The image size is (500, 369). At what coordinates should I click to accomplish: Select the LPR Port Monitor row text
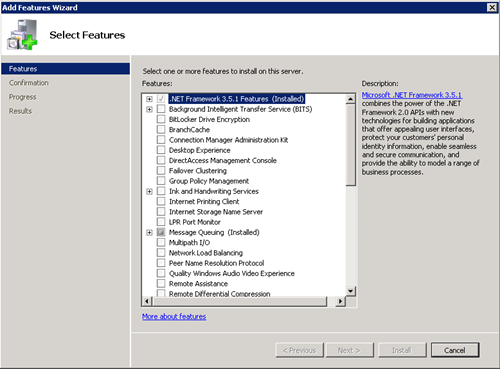[195, 222]
